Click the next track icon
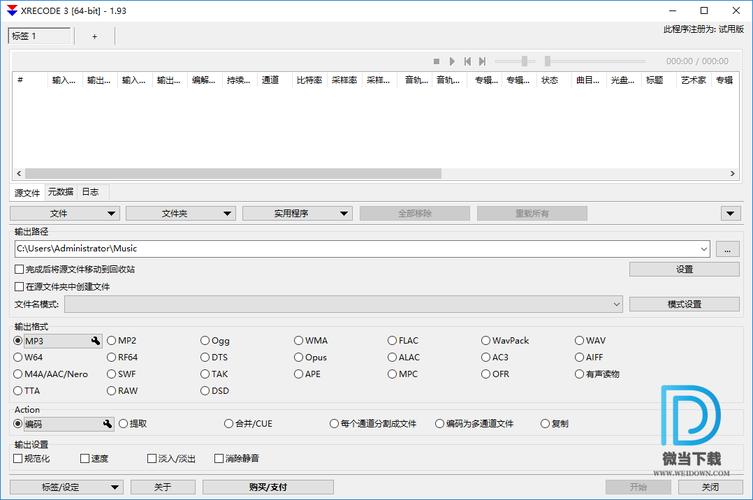The width and height of the screenshot is (753, 500). pyautogui.click(x=482, y=61)
